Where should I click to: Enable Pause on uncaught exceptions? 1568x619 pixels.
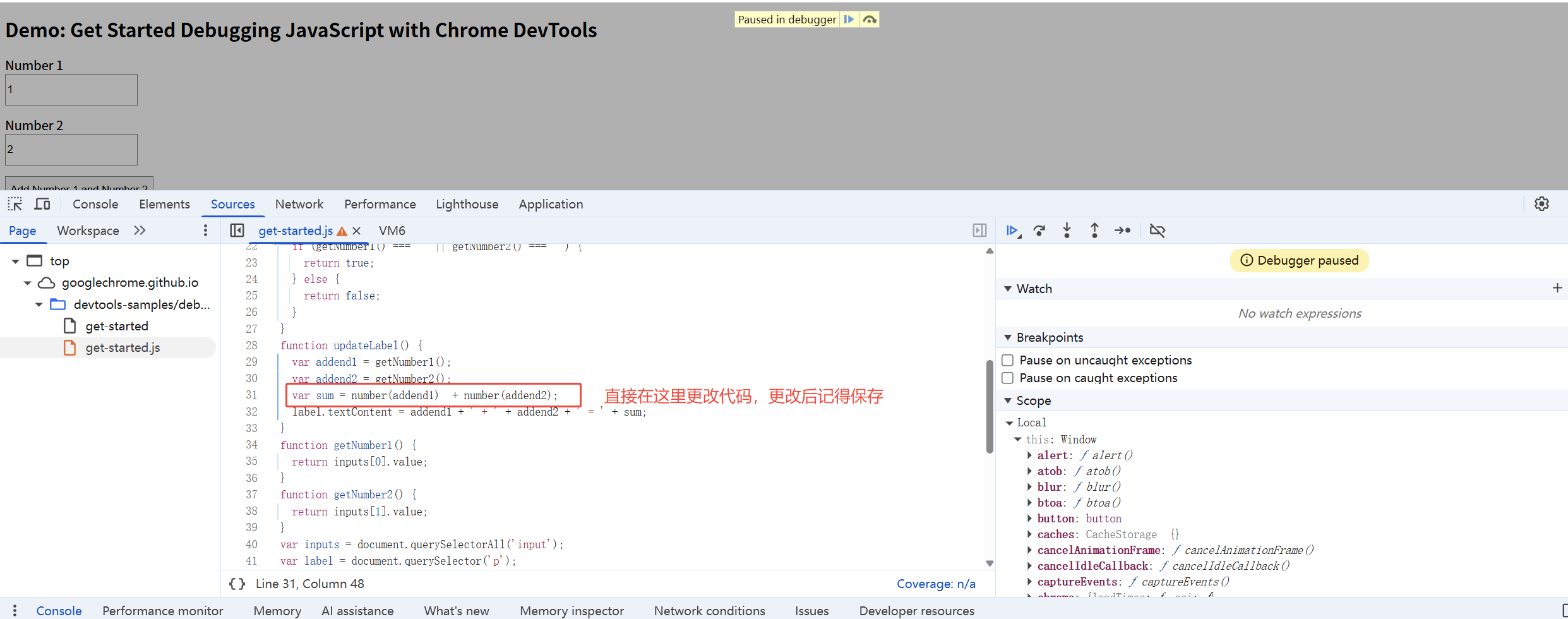click(1008, 360)
